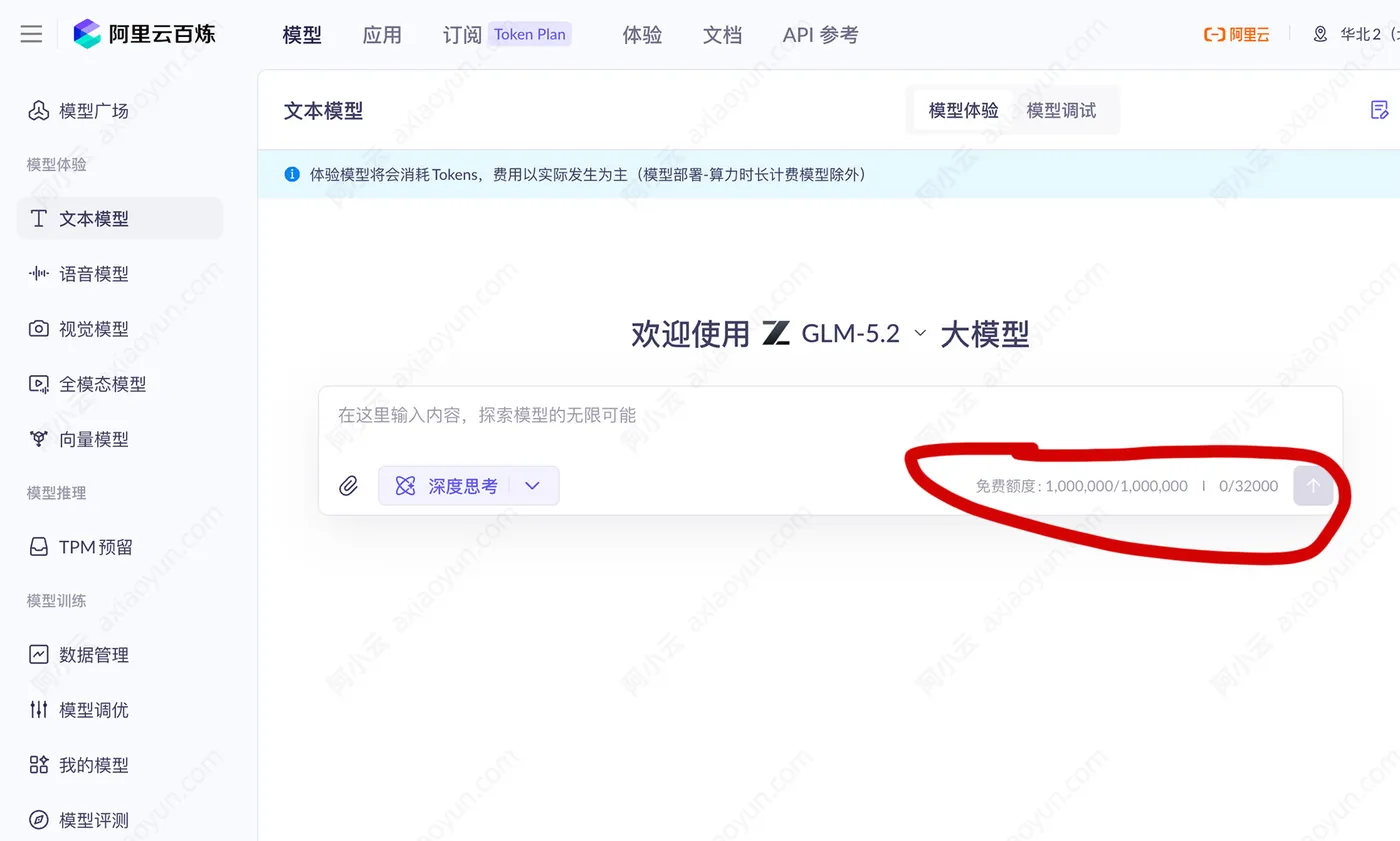This screenshot has width=1400, height=841.
Task: Switch to the 模型体验 tab
Action: pos(963,110)
